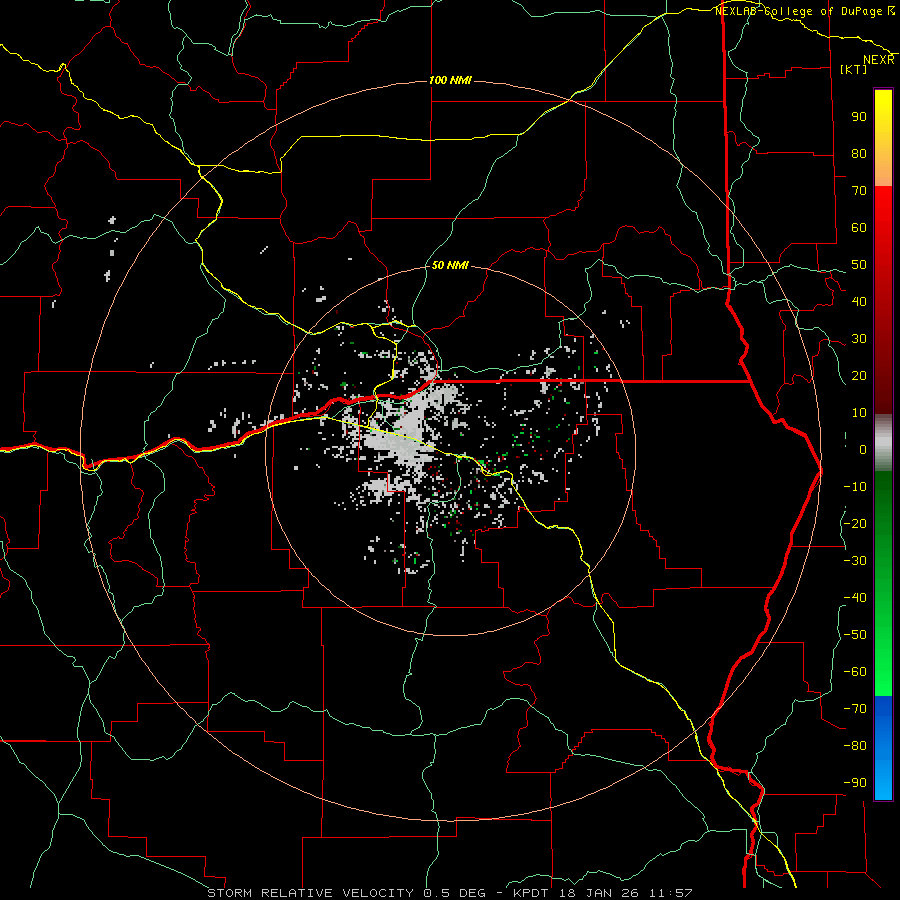The width and height of the screenshot is (900, 900).
Task: Click the 10 value on velocity scale
Action: (859, 413)
